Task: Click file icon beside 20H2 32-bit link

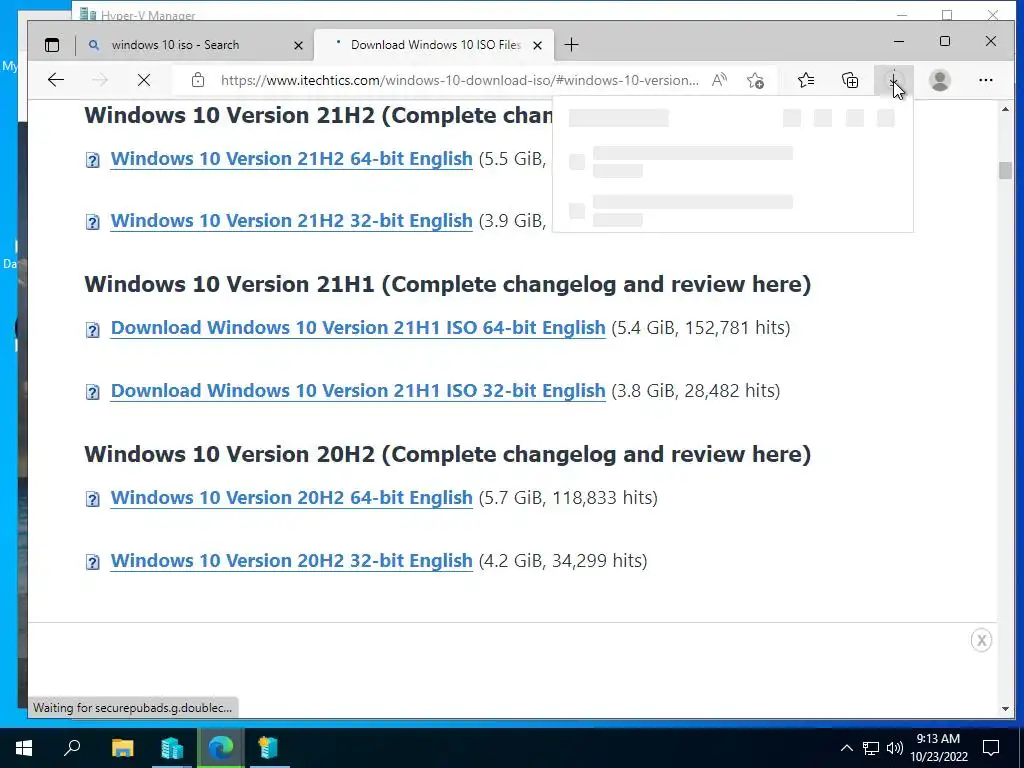Action: [x=93, y=562]
